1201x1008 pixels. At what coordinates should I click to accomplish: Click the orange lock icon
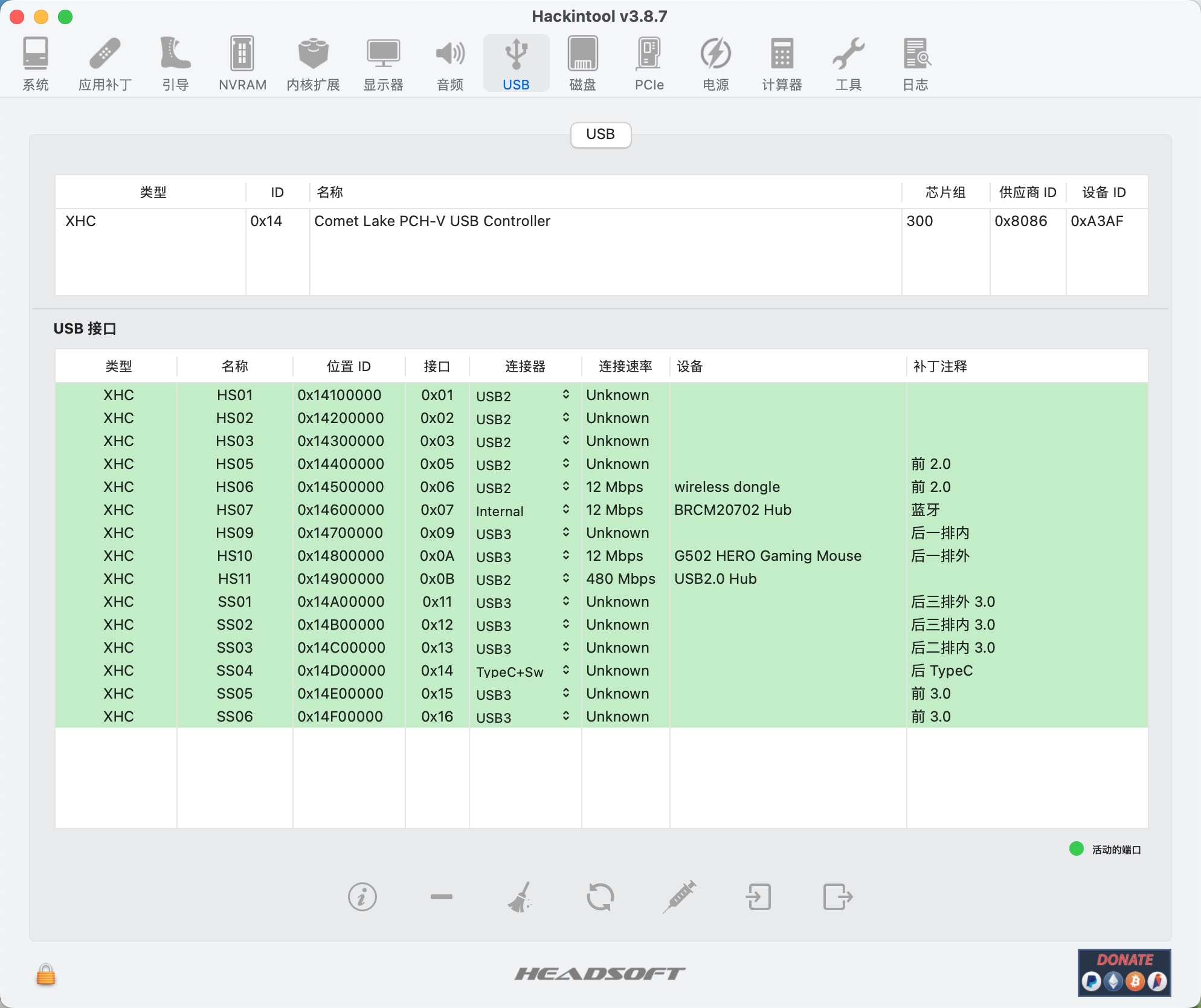46,974
